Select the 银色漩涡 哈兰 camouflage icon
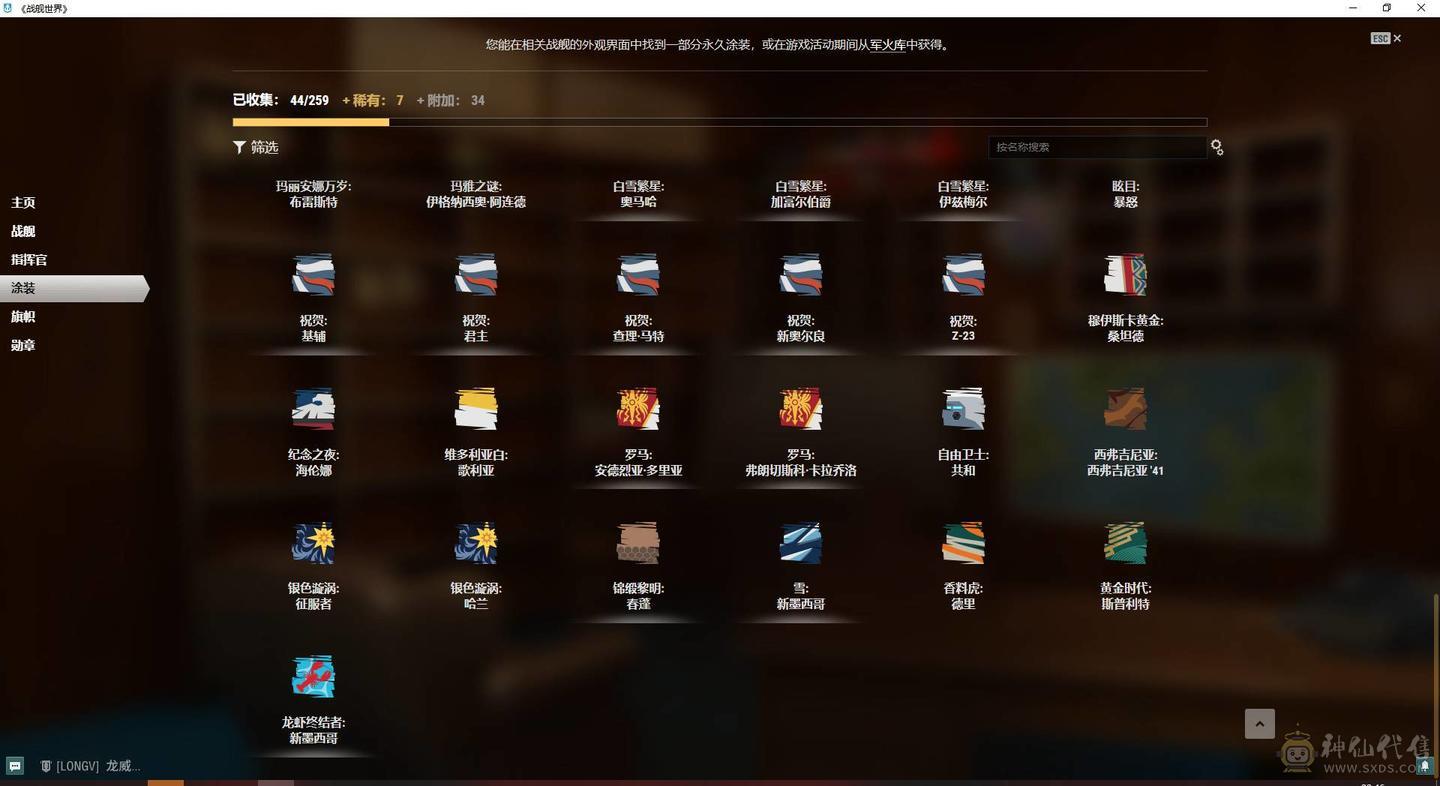The height and width of the screenshot is (786, 1440). 476,543
